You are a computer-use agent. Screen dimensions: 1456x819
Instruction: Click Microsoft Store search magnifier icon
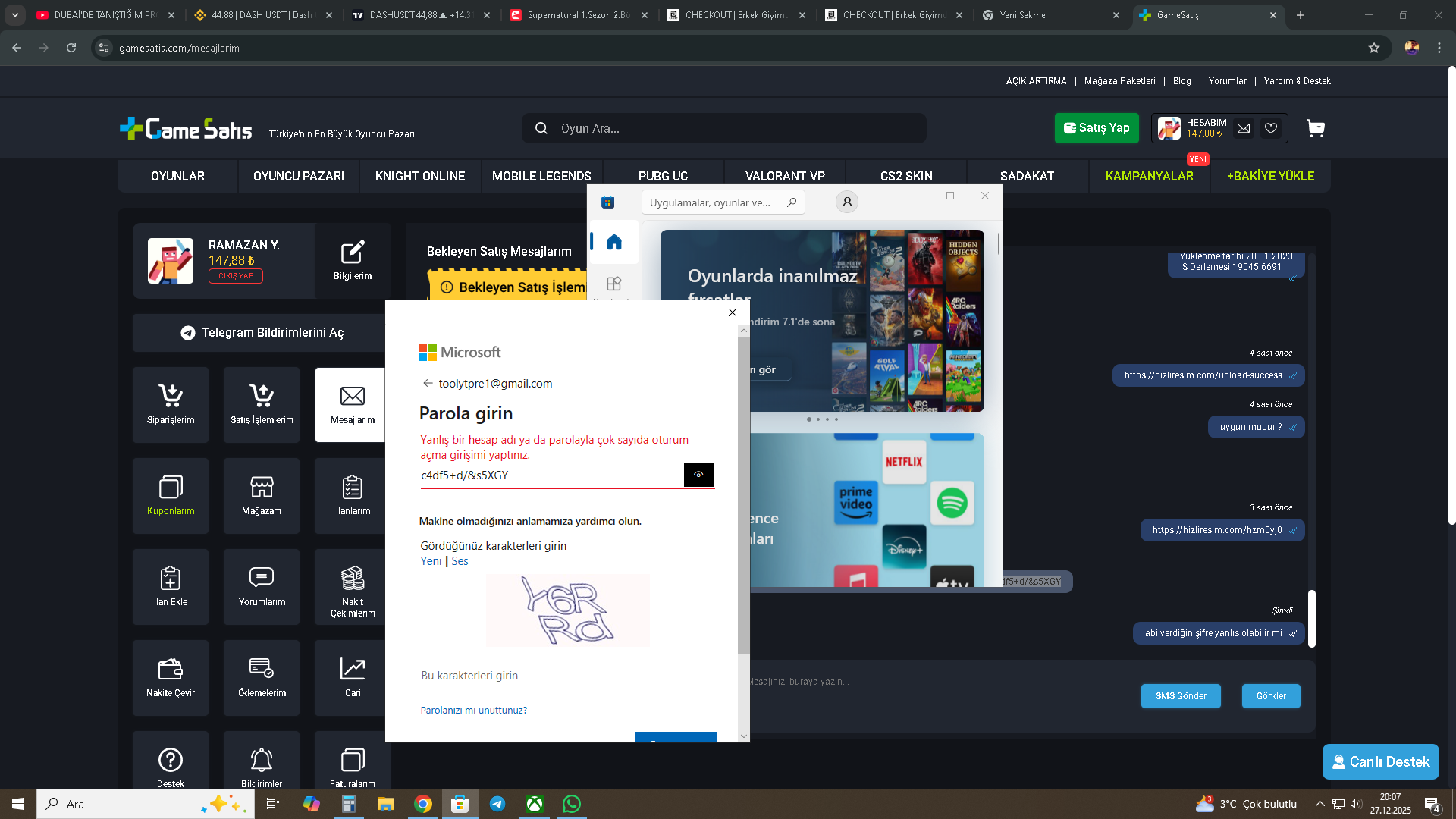(x=792, y=202)
